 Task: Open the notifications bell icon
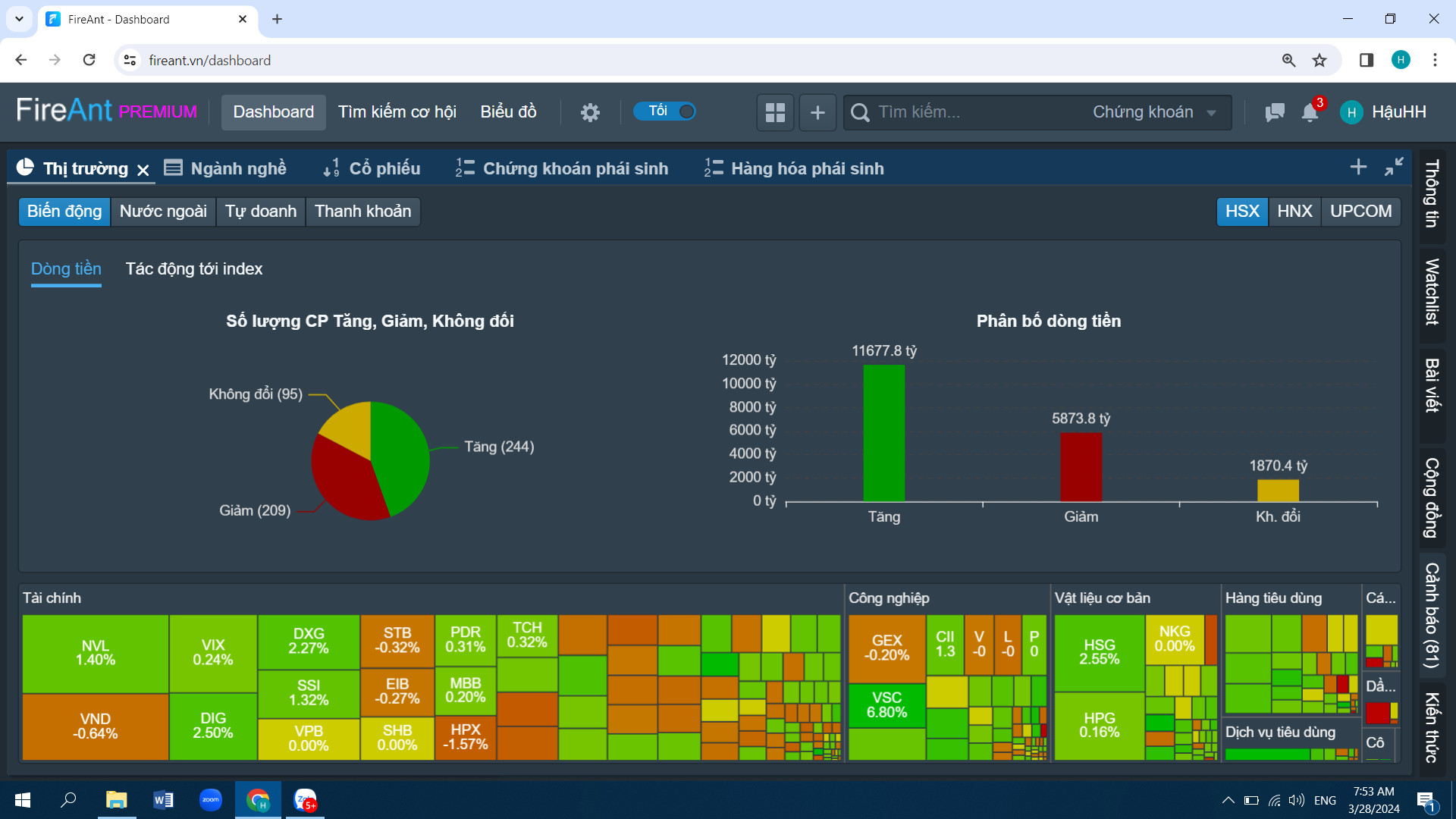(1310, 112)
